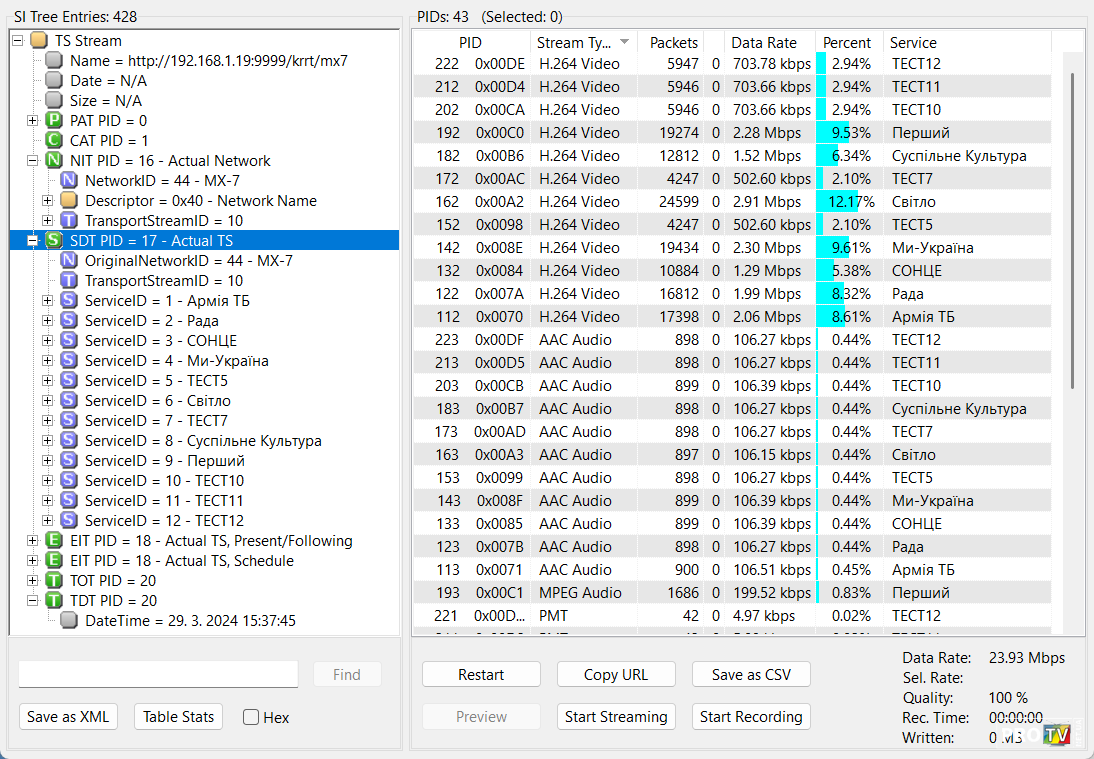
Task: Expand the PAT PID = 0 node
Action: tap(32, 121)
